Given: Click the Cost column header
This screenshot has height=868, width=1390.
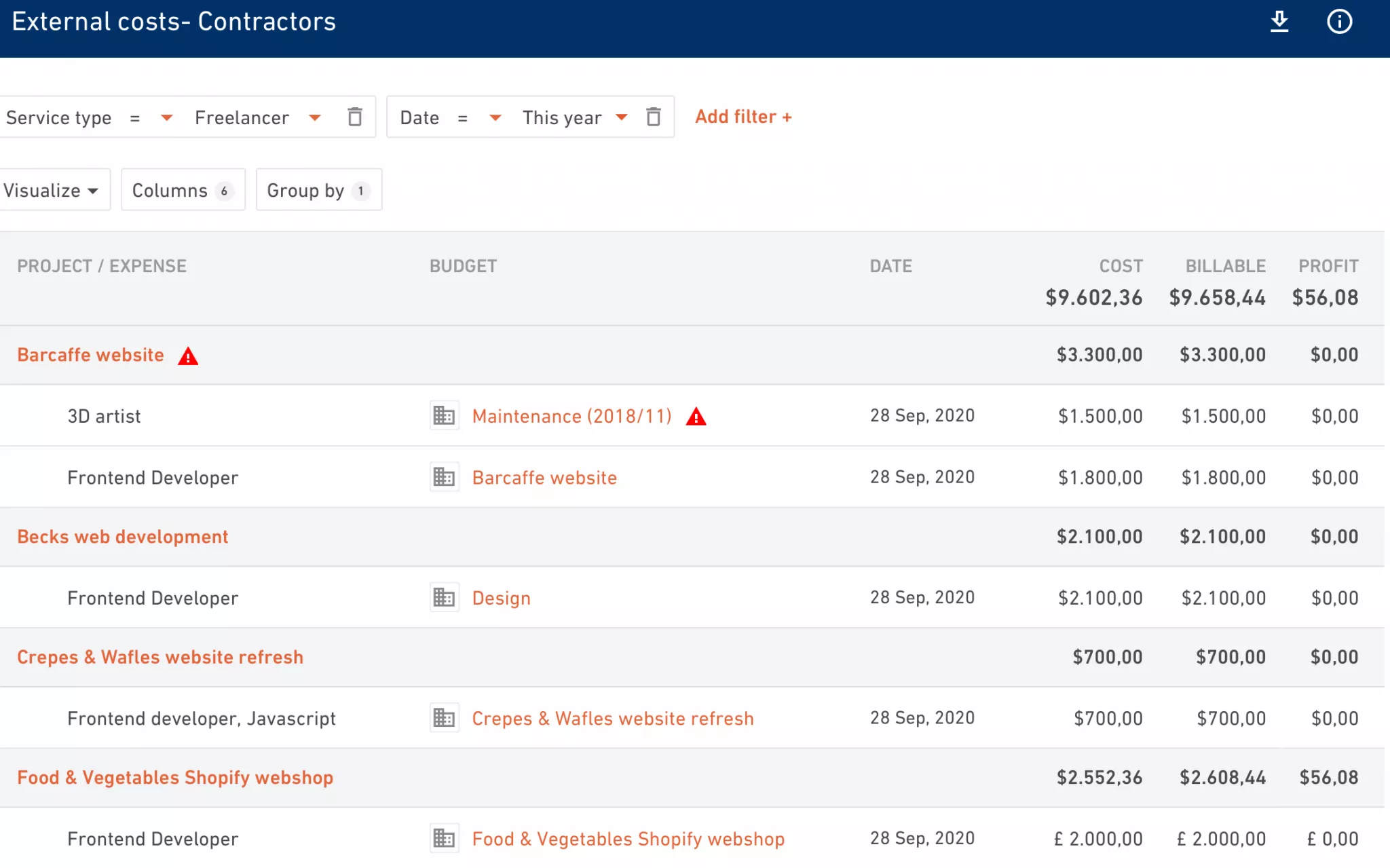Looking at the screenshot, I should point(1121,266).
